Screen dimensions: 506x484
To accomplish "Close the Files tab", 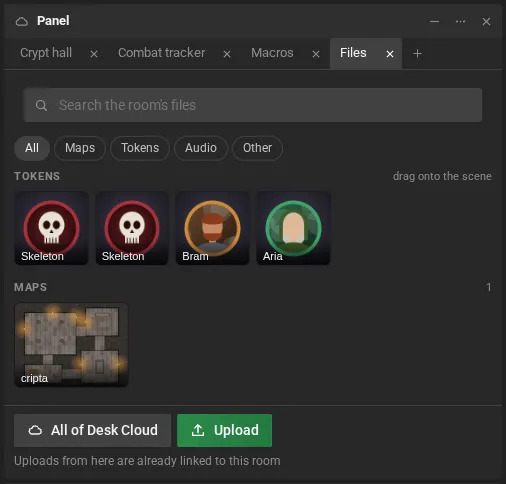I will [x=390, y=54].
